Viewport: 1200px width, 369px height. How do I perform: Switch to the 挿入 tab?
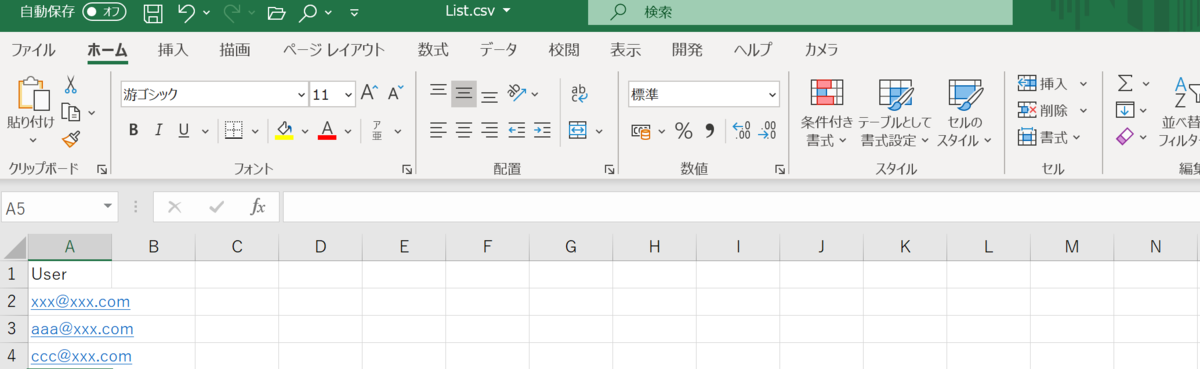173,50
